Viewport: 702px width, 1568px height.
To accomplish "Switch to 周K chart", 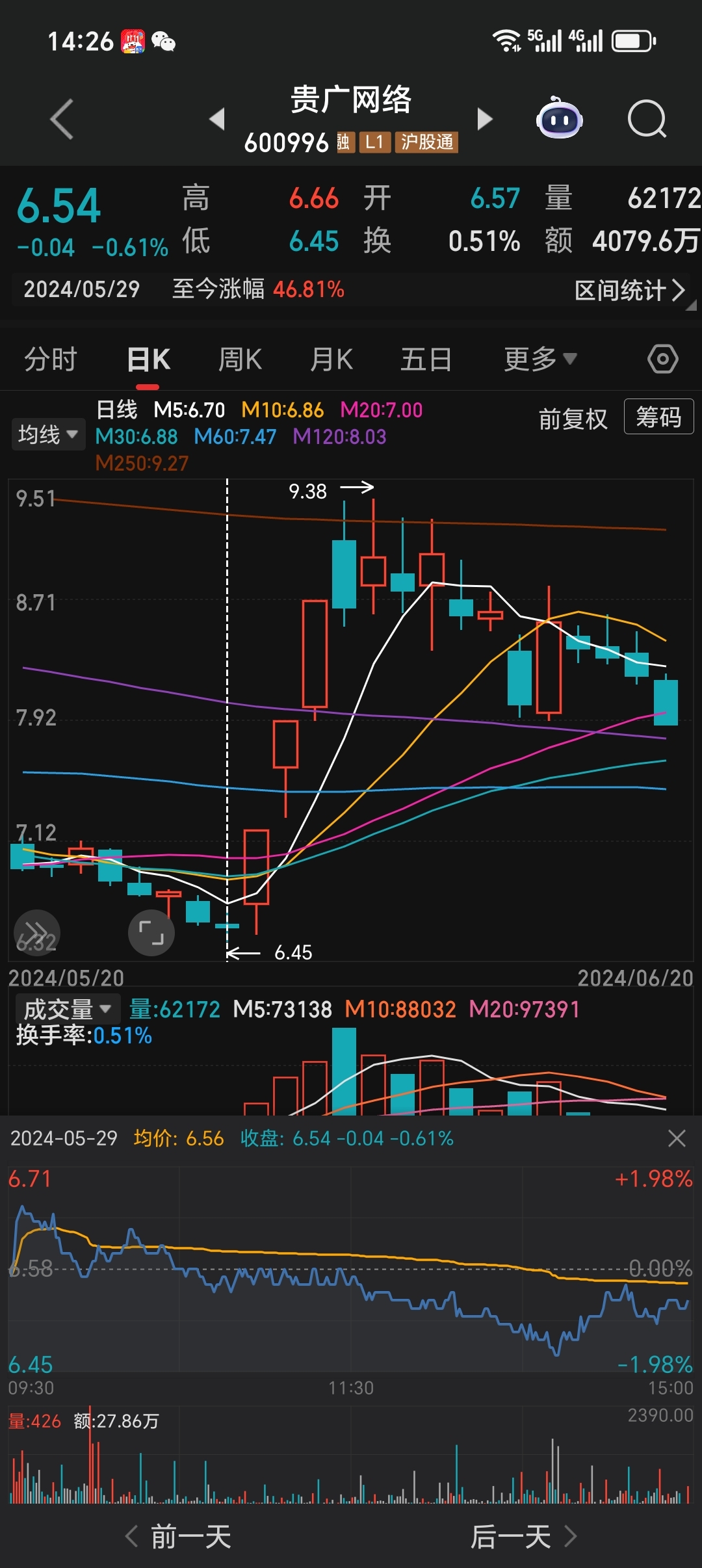I will point(240,359).
